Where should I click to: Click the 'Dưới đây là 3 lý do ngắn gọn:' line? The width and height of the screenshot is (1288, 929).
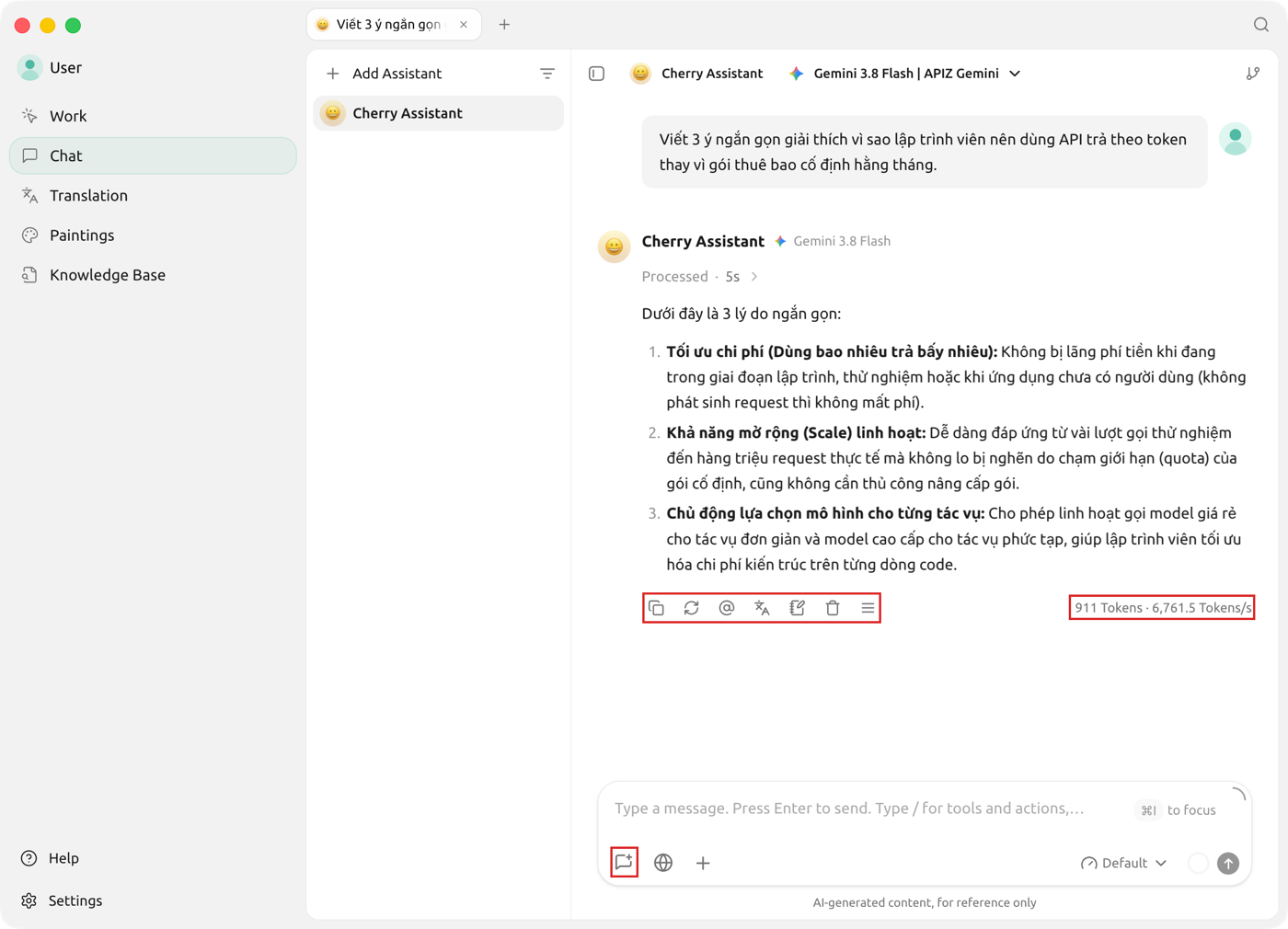pos(742,314)
